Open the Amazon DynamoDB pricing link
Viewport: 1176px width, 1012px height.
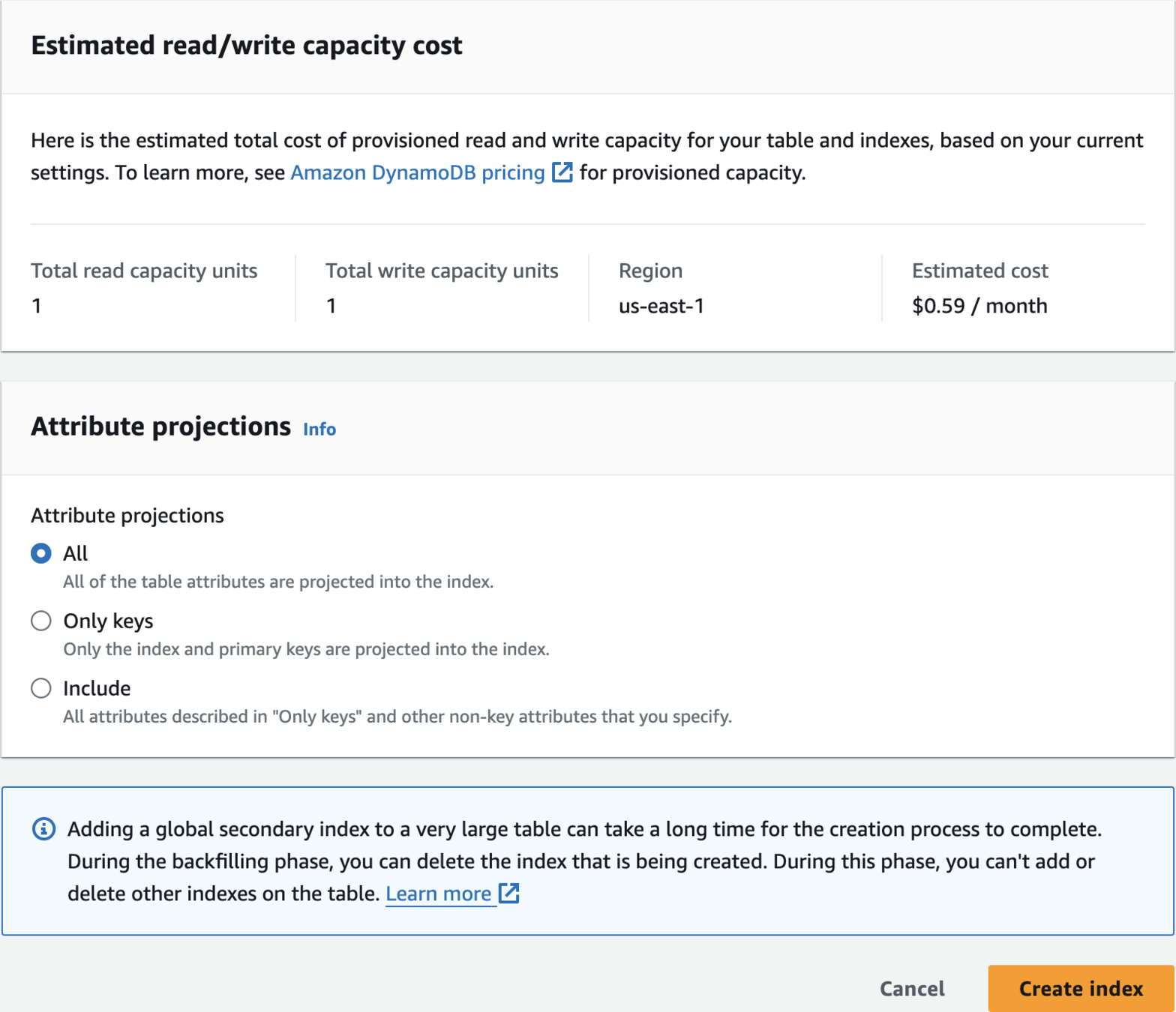pos(417,173)
